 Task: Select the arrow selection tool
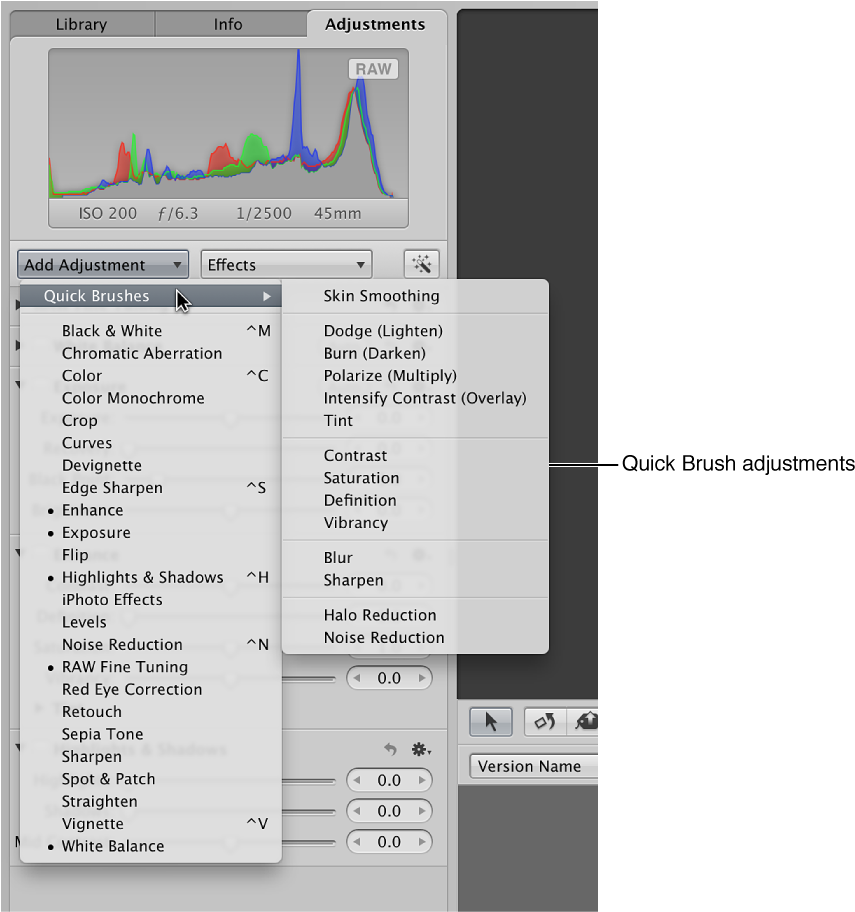coord(491,721)
